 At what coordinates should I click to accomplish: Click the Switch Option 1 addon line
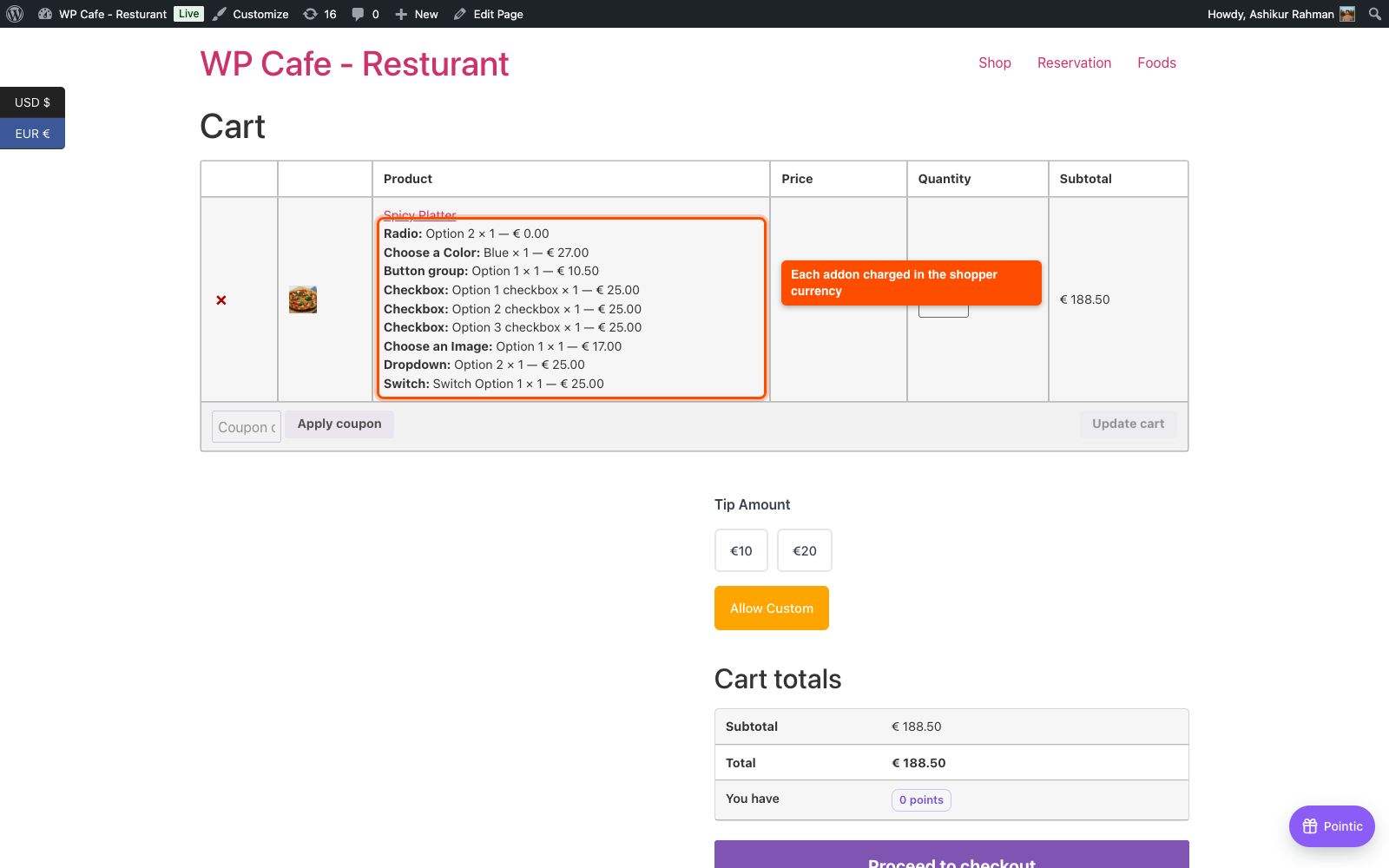[x=494, y=384]
